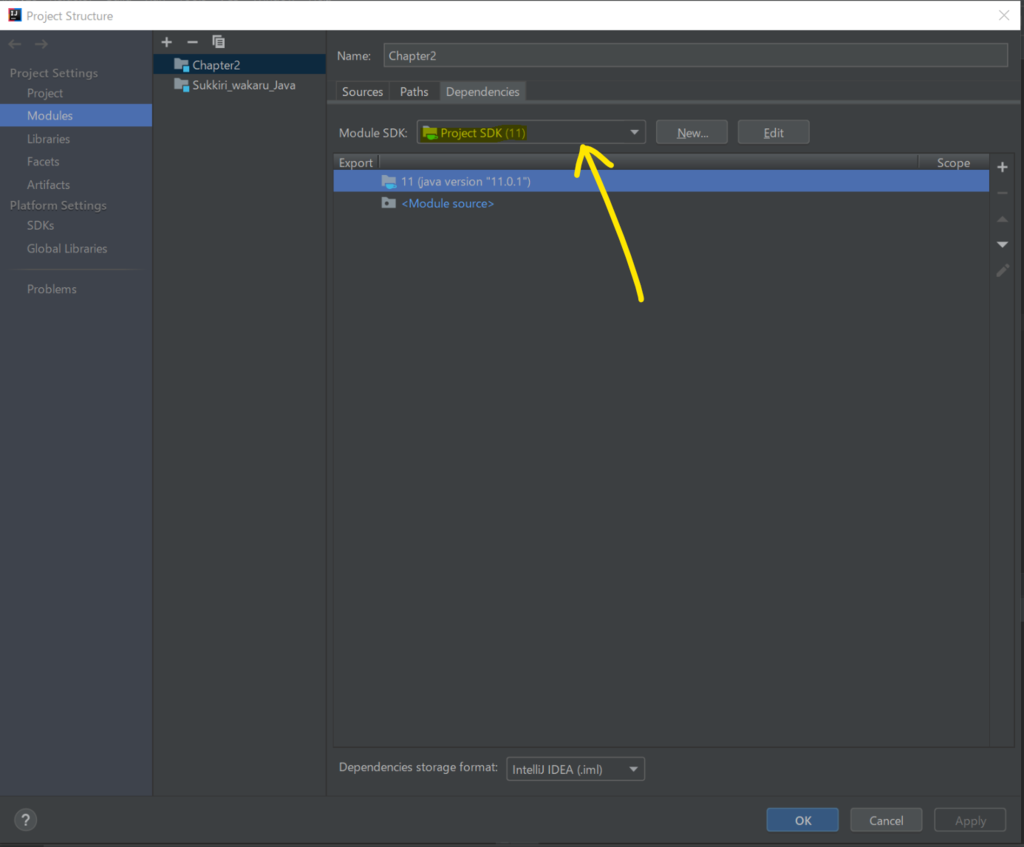Open Artifacts settings section
This screenshot has width=1024, height=847.
coord(48,185)
